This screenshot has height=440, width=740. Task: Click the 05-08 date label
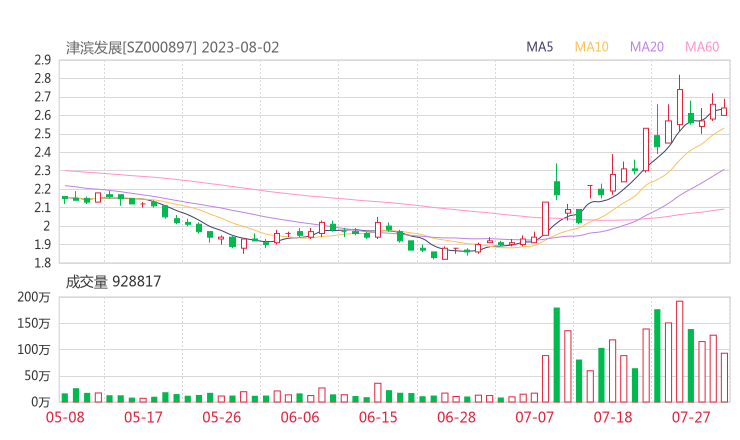(65, 417)
